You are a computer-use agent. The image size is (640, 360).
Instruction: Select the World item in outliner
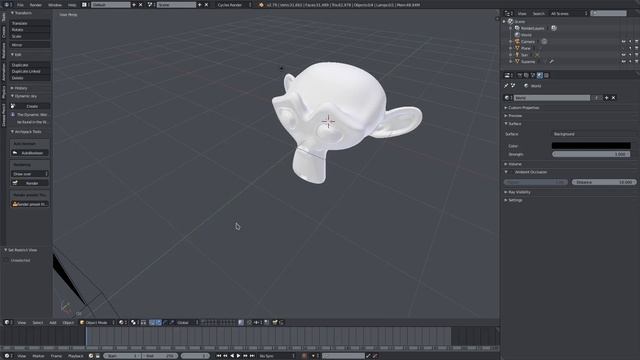[526, 35]
